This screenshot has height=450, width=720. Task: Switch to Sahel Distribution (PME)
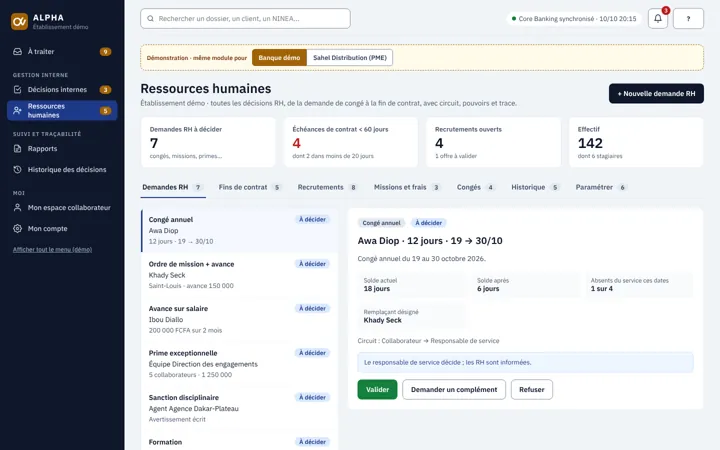[x=349, y=58]
